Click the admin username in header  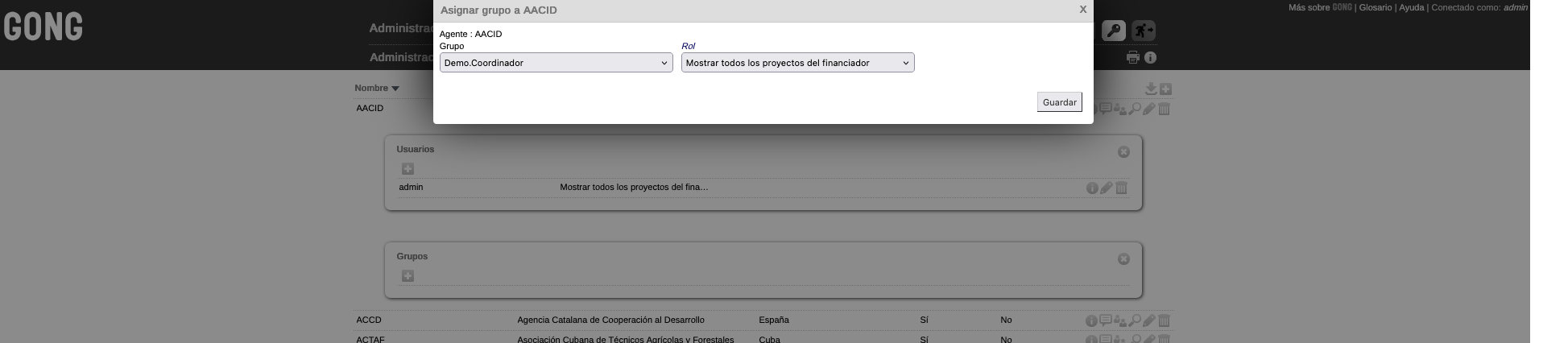(x=1515, y=7)
